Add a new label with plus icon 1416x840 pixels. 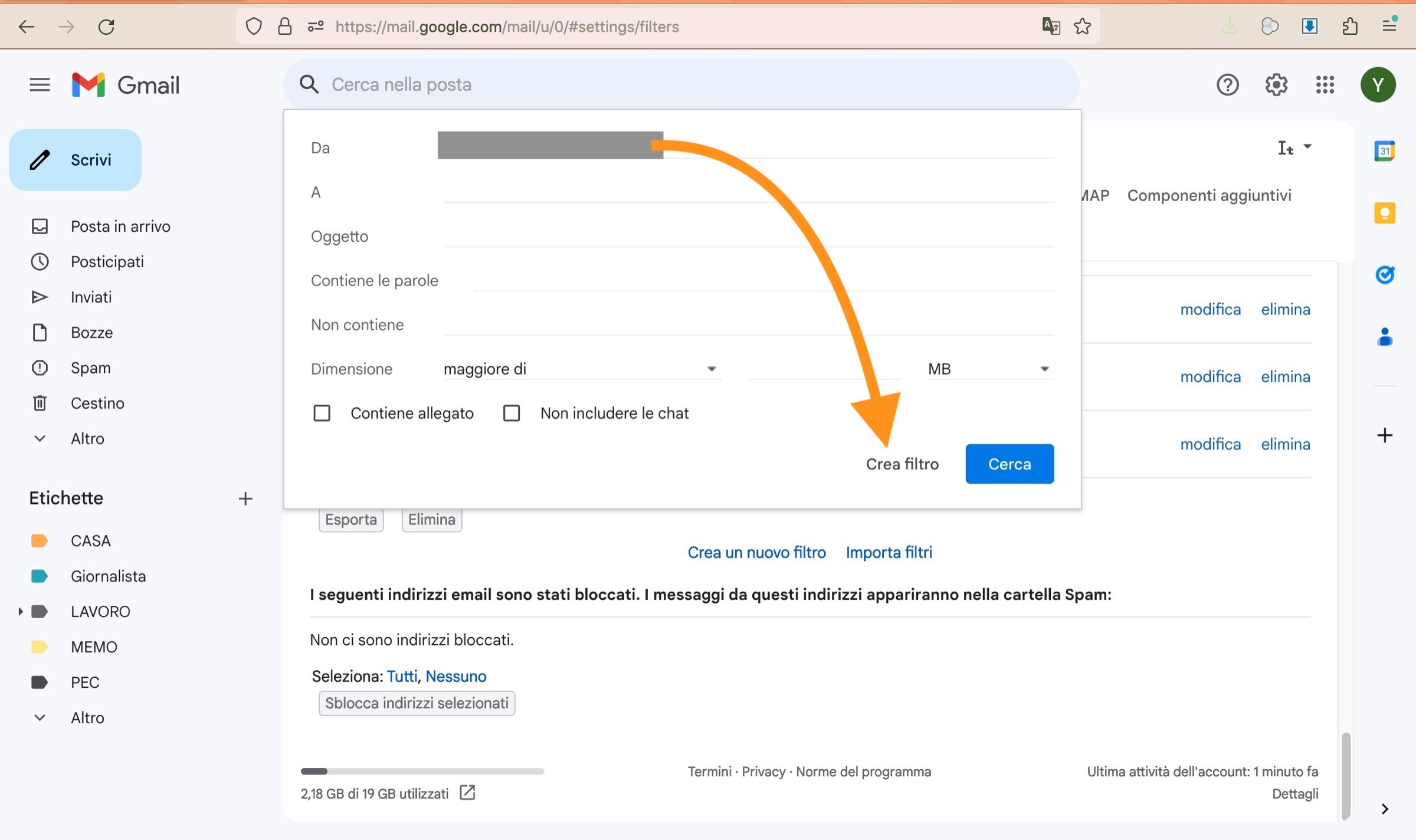click(245, 498)
